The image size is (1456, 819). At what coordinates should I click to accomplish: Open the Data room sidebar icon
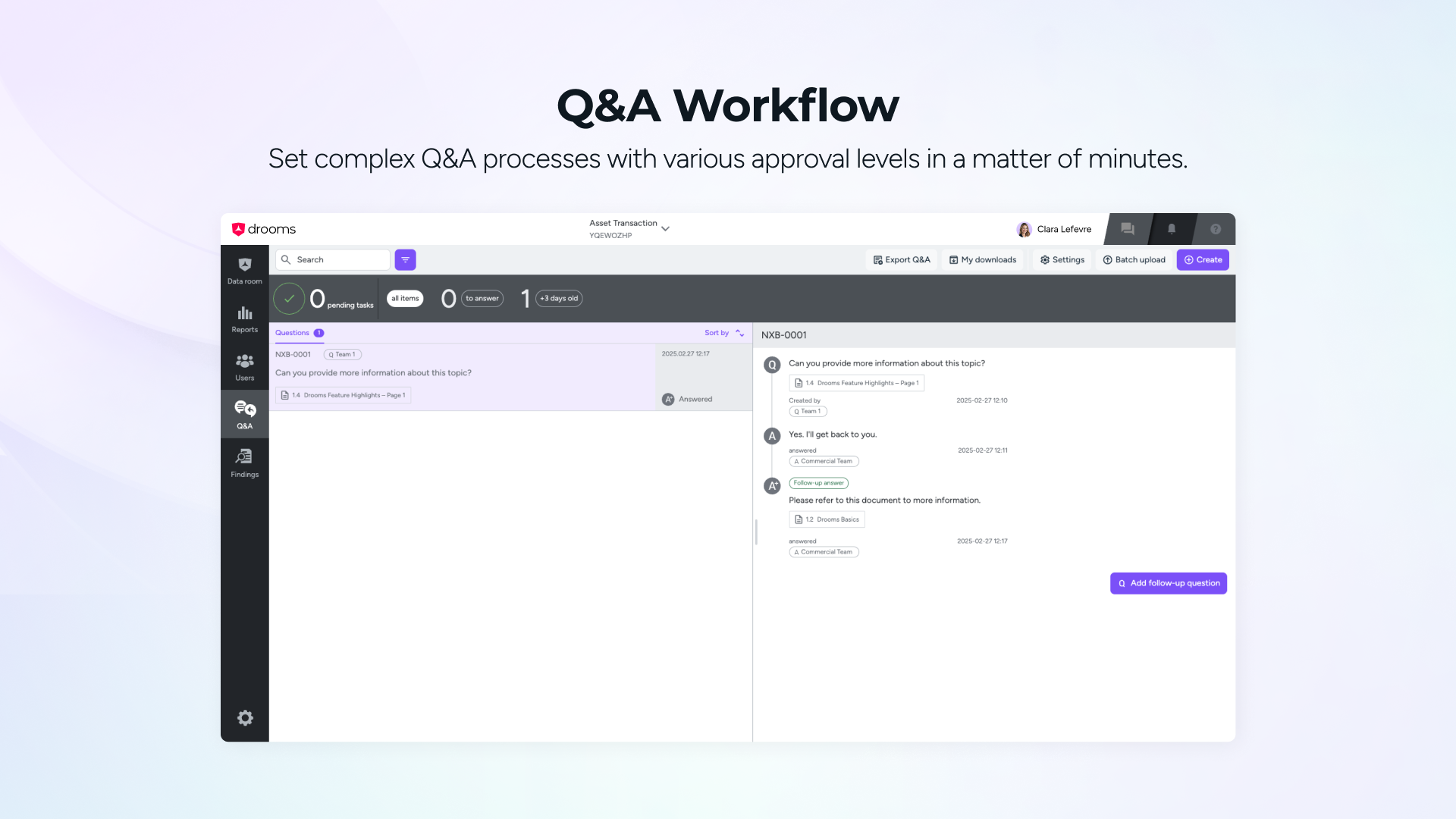244,270
